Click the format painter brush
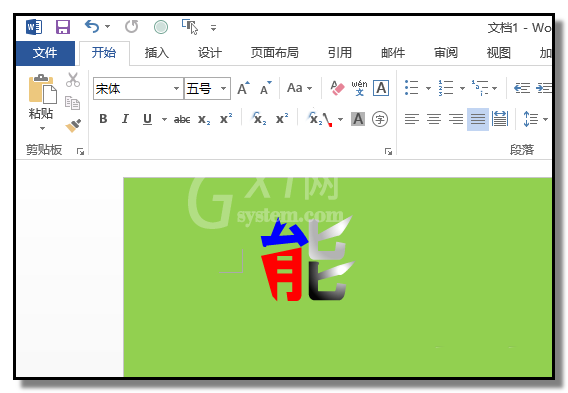Image resolution: width=568 pixels, height=393 pixels. coord(73,126)
